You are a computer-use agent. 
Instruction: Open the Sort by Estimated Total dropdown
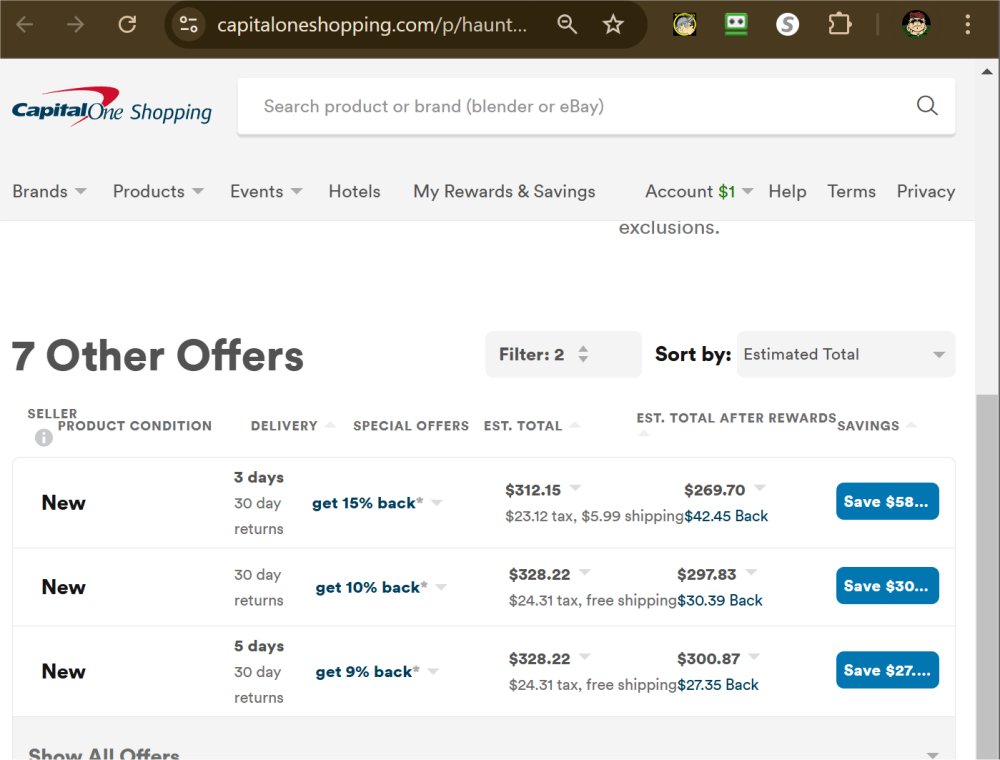tap(845, 354)
